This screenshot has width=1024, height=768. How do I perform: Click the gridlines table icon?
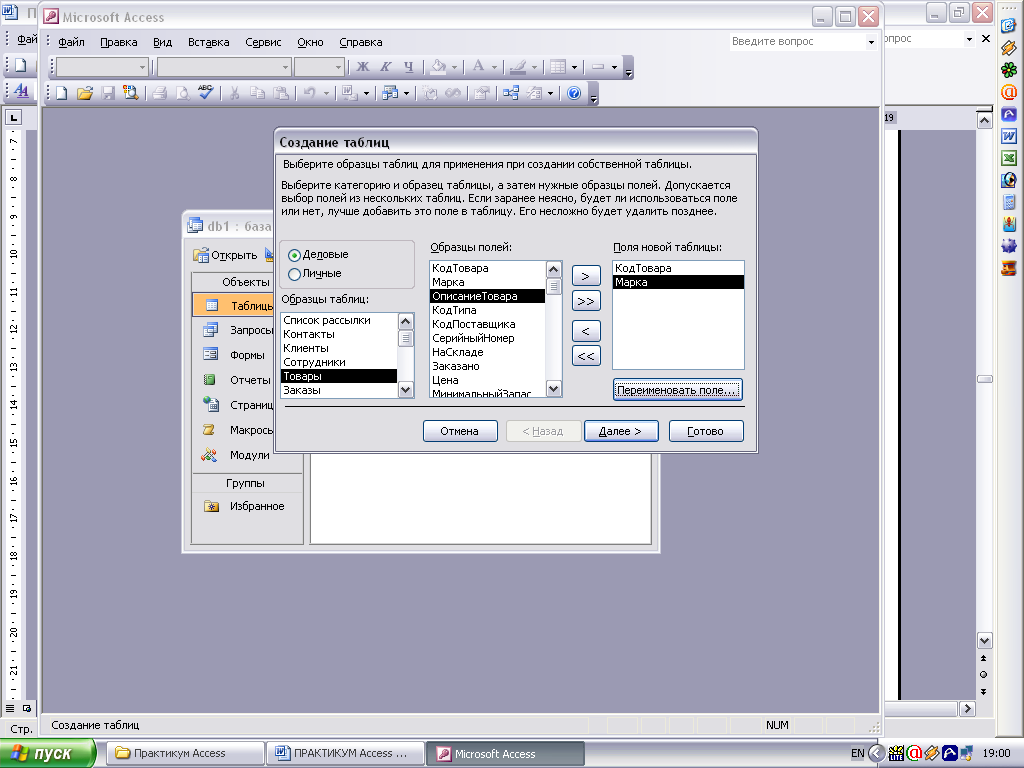point(558,67)
